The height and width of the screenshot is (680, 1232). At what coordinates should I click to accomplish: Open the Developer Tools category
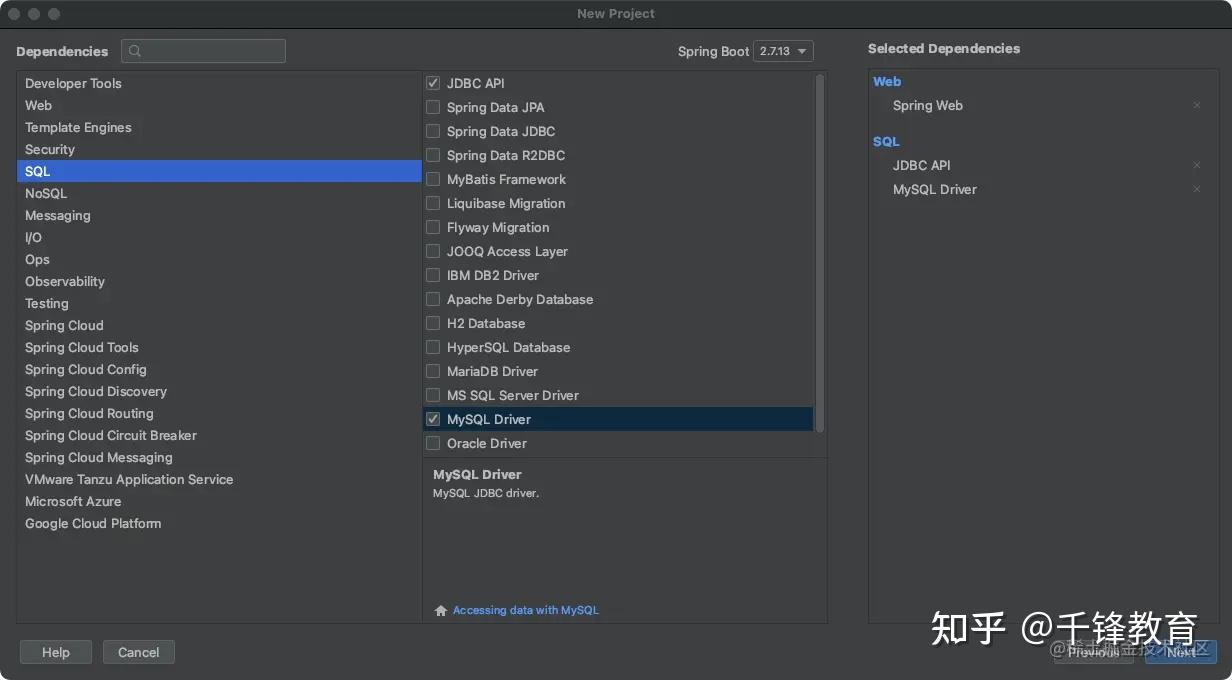coord(73,84)
